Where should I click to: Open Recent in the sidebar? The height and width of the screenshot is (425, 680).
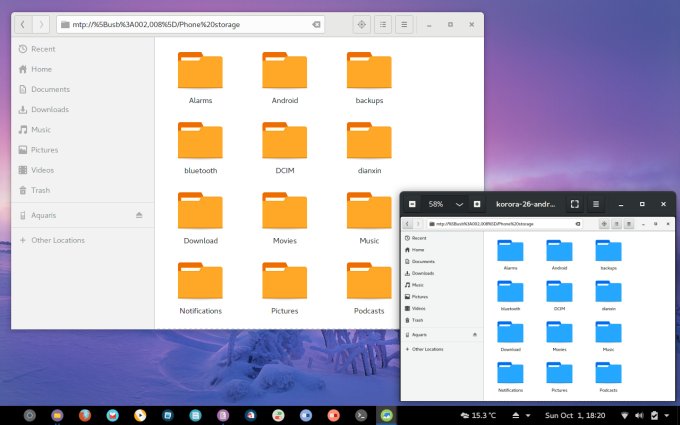pos(42,48)
